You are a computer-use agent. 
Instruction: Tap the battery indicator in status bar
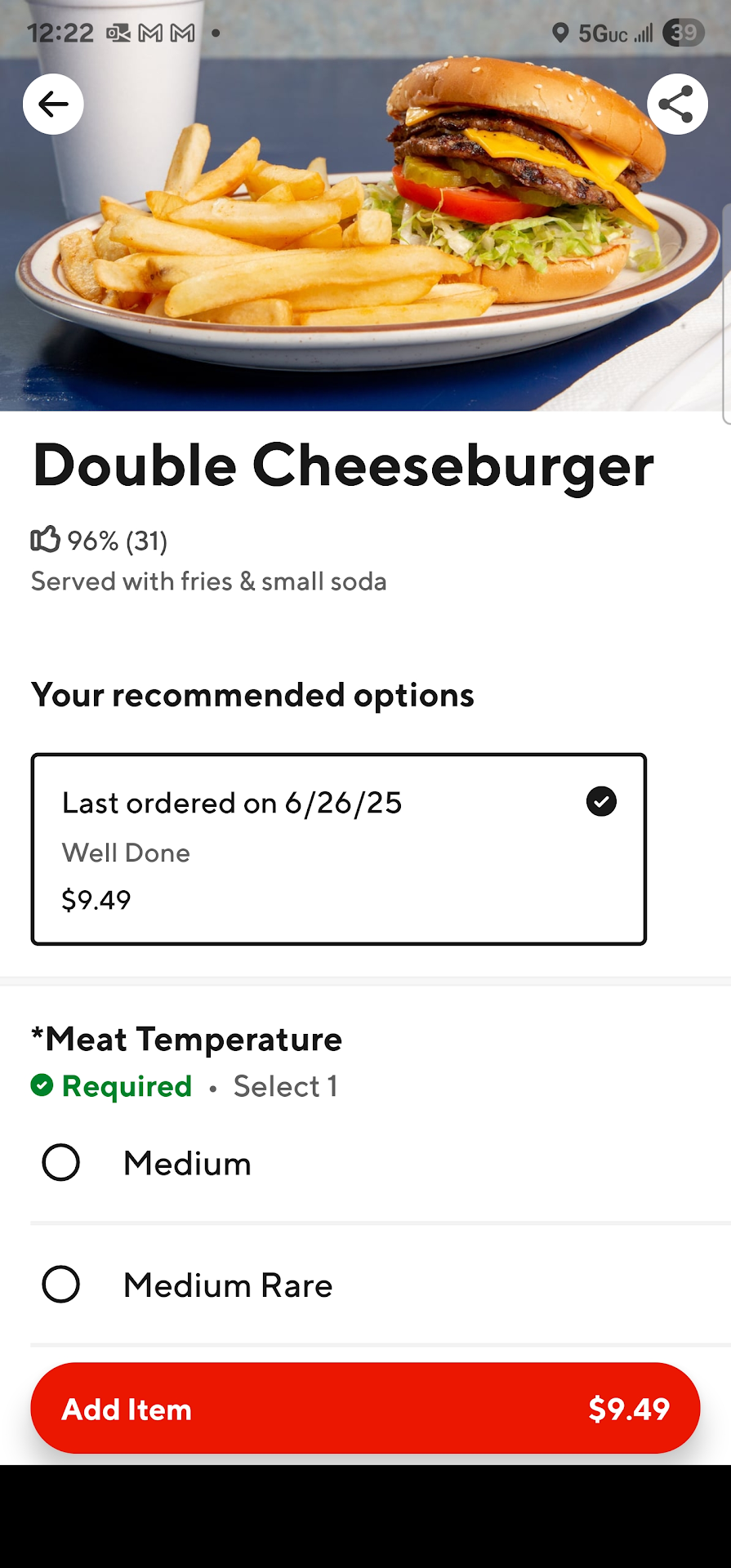[683, 33]
